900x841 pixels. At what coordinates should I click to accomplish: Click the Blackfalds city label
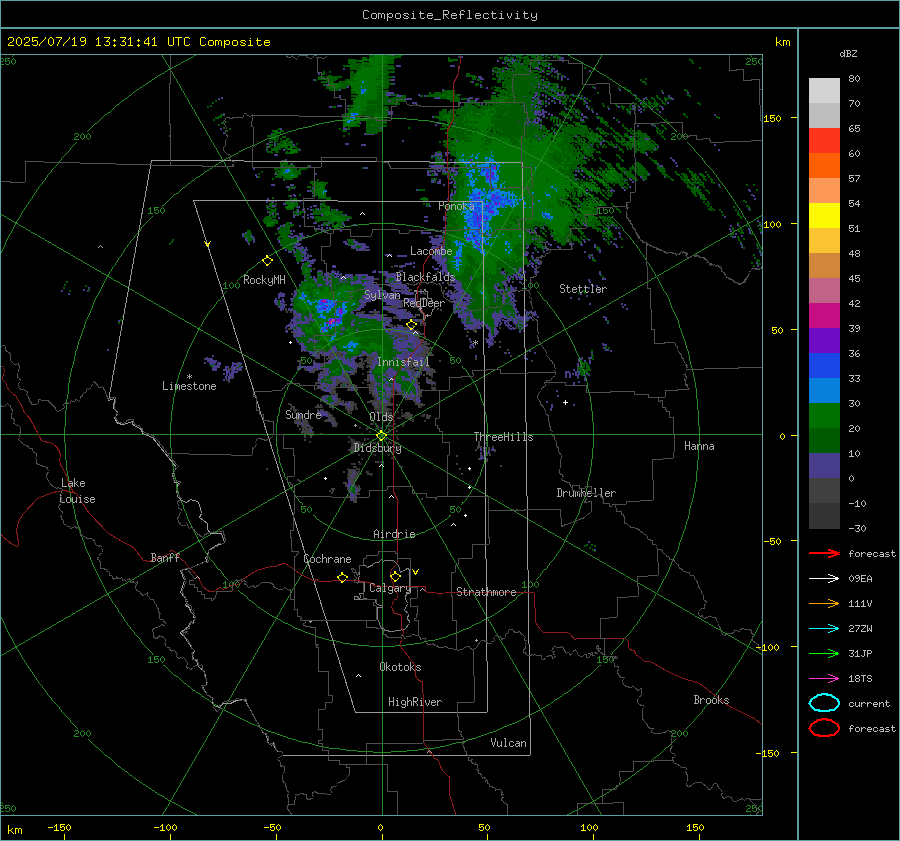click(425, 277)
